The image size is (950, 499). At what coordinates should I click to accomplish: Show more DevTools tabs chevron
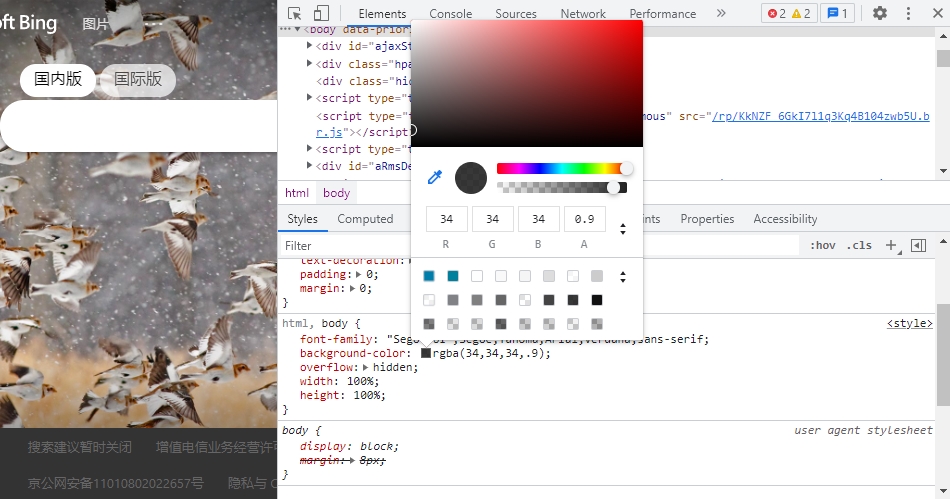(721, 13)
